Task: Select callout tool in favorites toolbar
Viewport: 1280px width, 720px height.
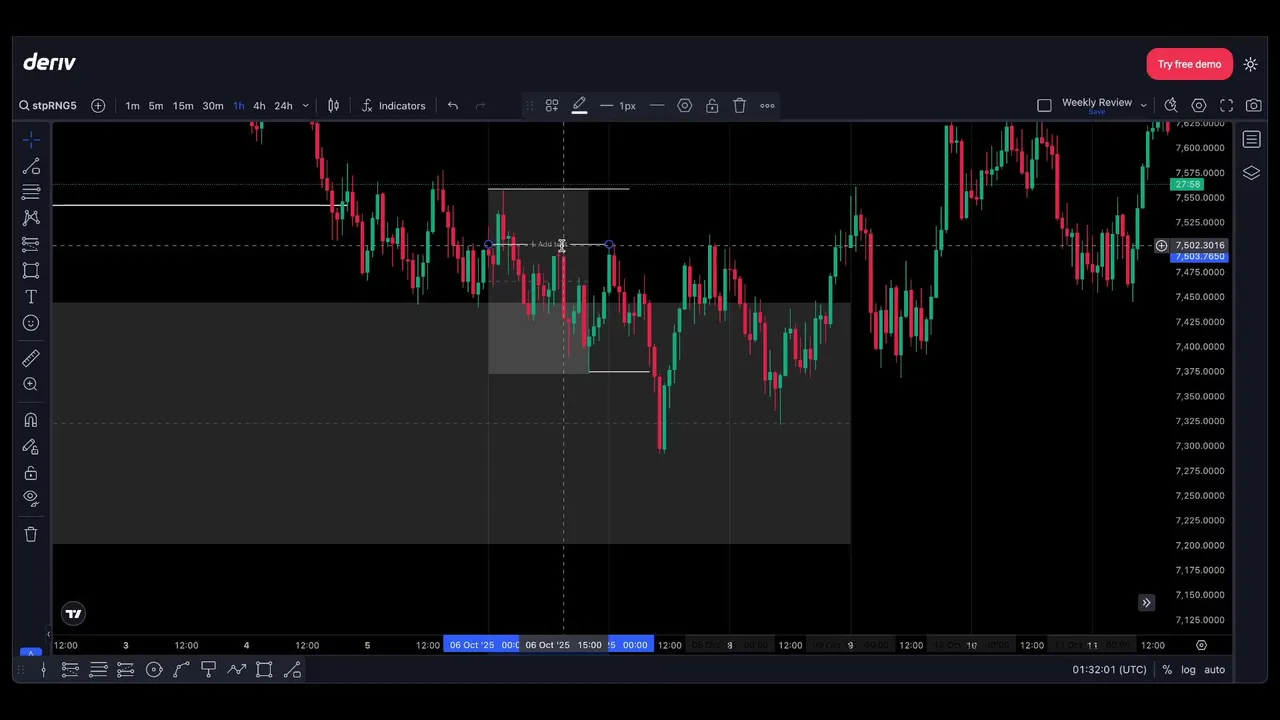Action: click(209, 670)
